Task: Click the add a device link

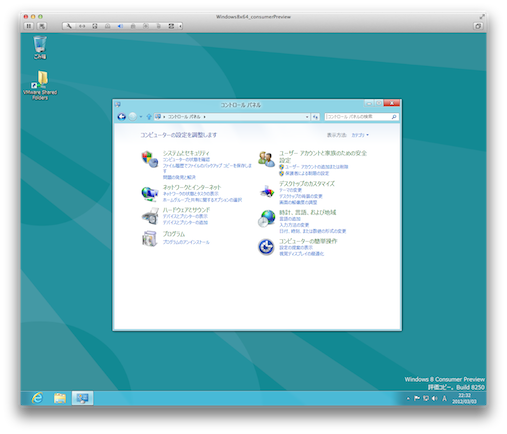Action: [185, 222]
